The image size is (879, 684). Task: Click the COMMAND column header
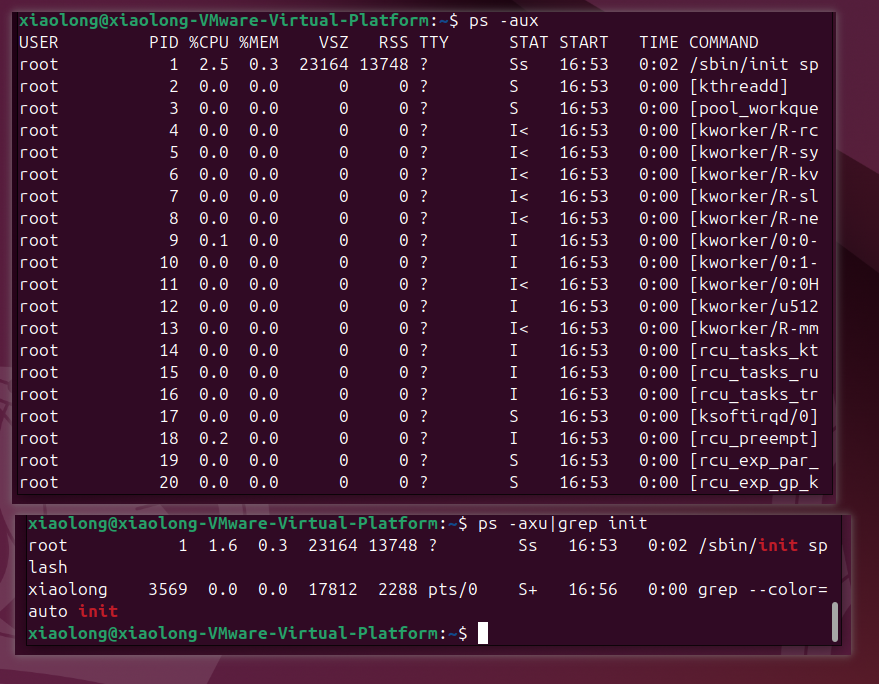724,43
